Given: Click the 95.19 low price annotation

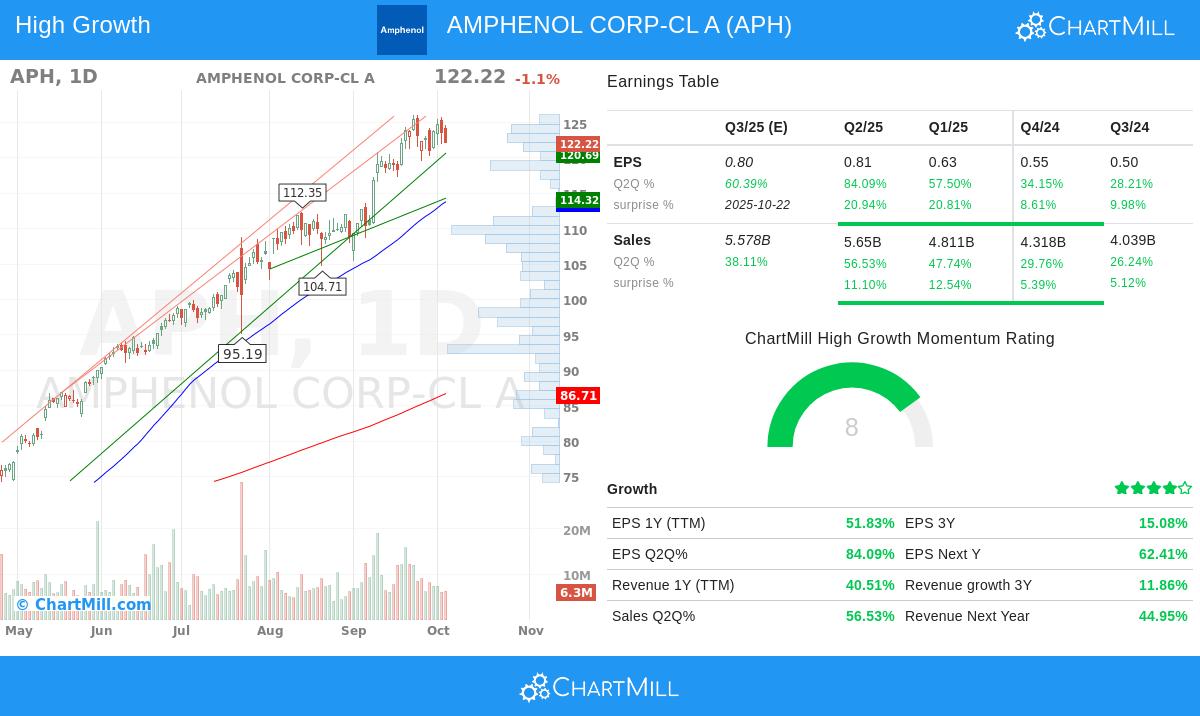Looking at the screenshot, I should (242, 353).
